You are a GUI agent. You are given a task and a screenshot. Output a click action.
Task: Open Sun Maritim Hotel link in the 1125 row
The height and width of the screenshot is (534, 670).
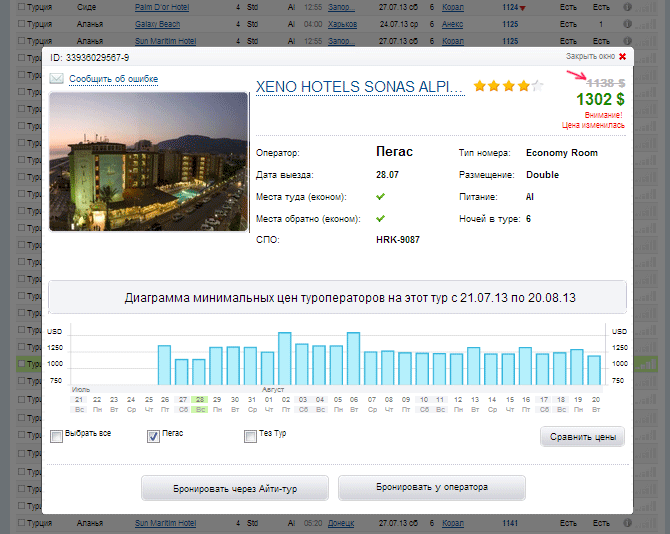point(165,41)
